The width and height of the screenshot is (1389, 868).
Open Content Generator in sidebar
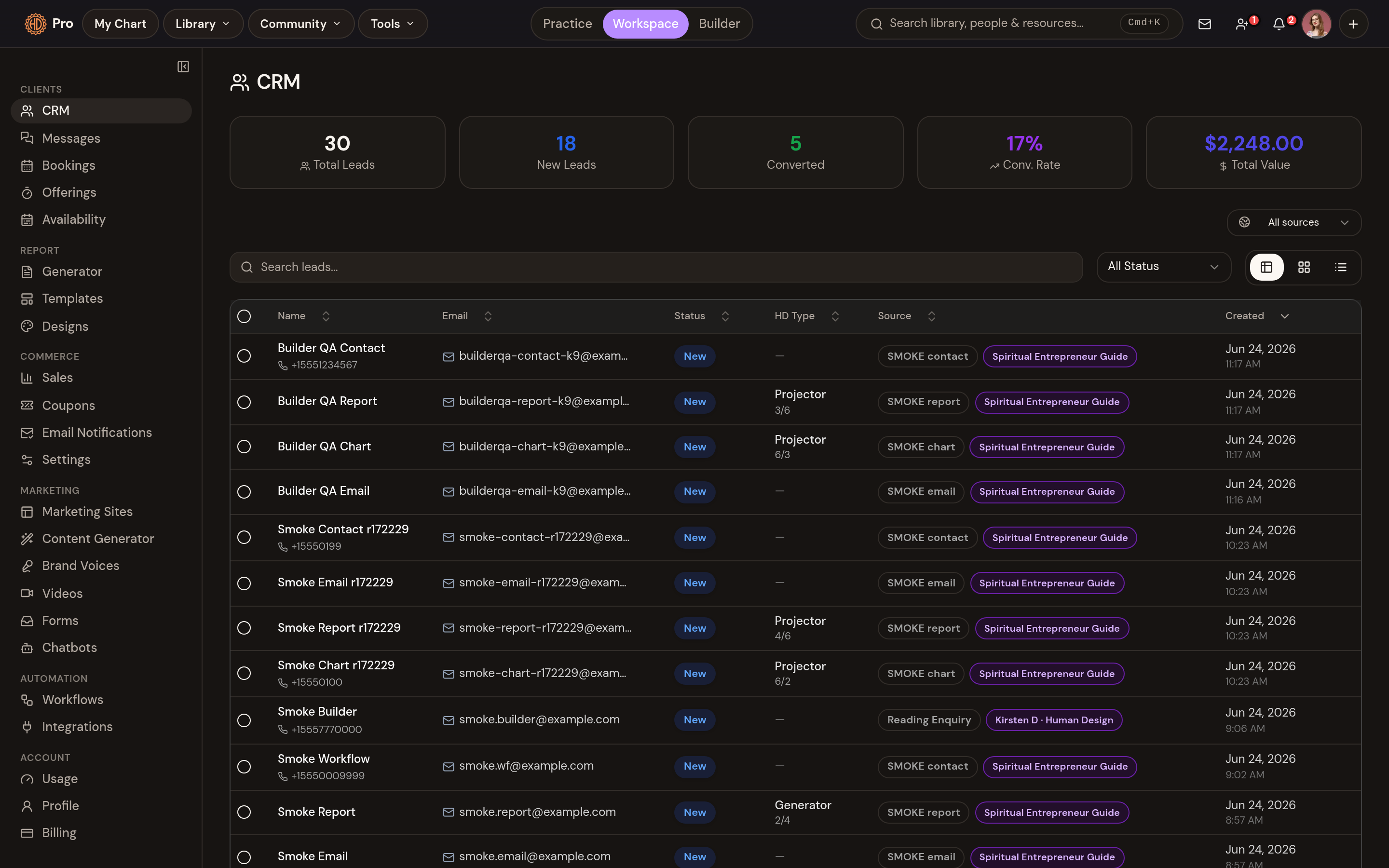(101, 539)
